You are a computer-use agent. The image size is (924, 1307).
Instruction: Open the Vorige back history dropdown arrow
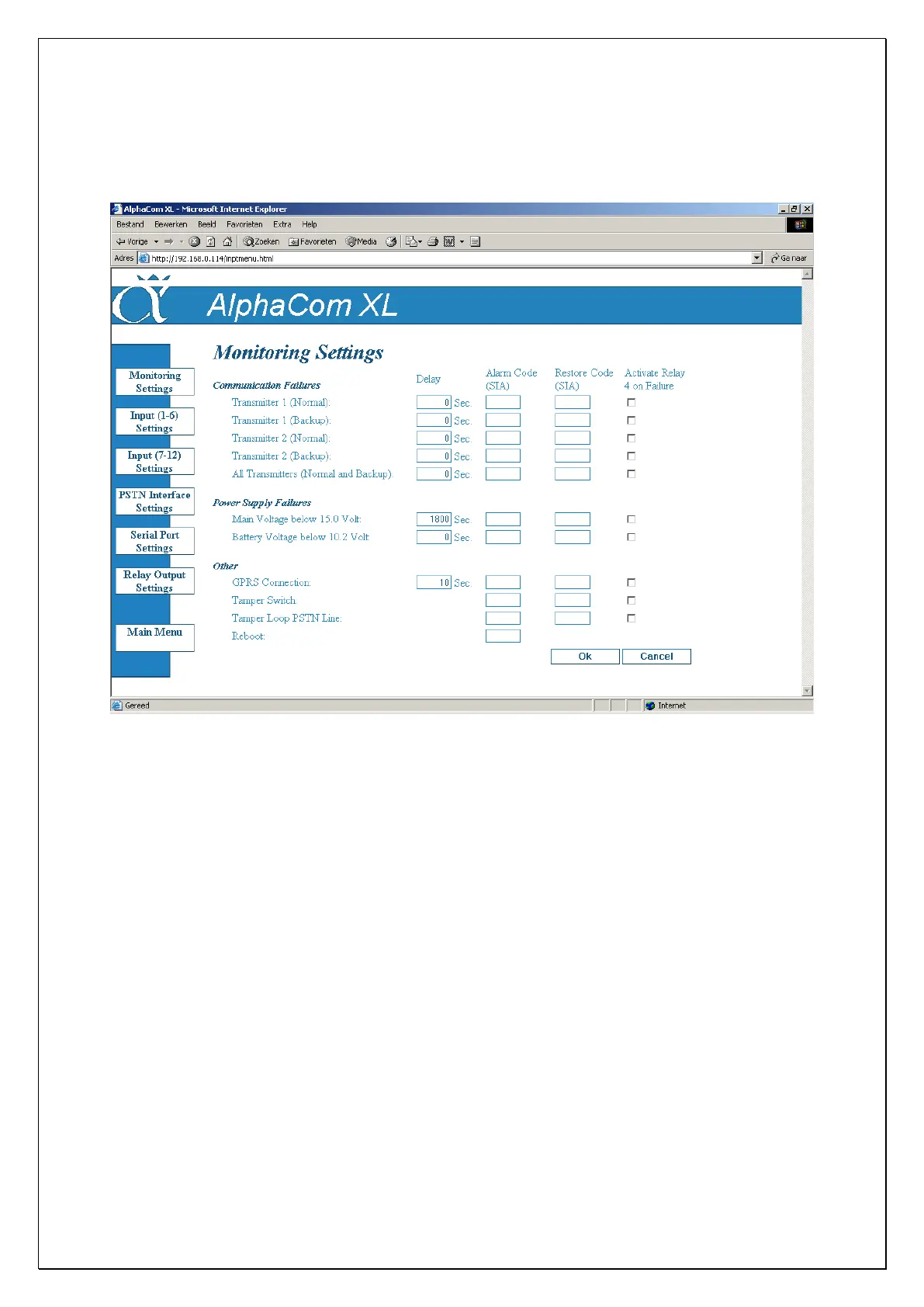[156, 241]
